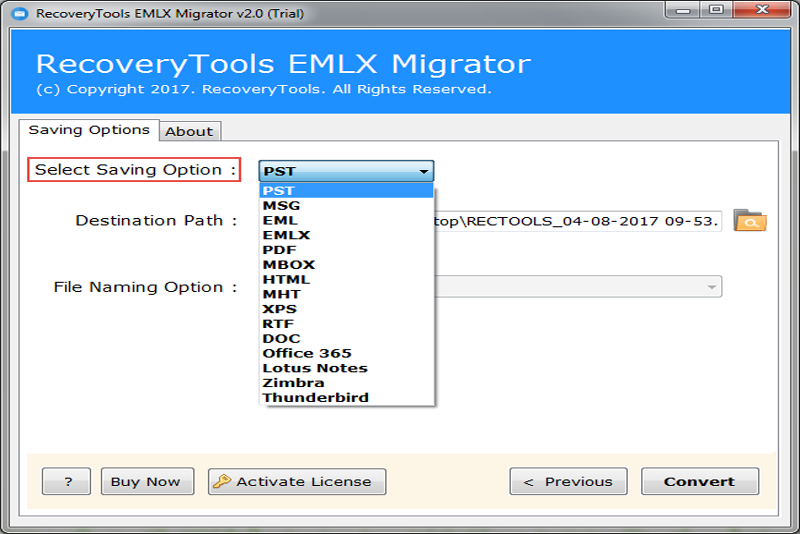Select EMLX in the dropdown list
Image resolution: width=800 pixels, height=534 pixels.
point(346,235)
